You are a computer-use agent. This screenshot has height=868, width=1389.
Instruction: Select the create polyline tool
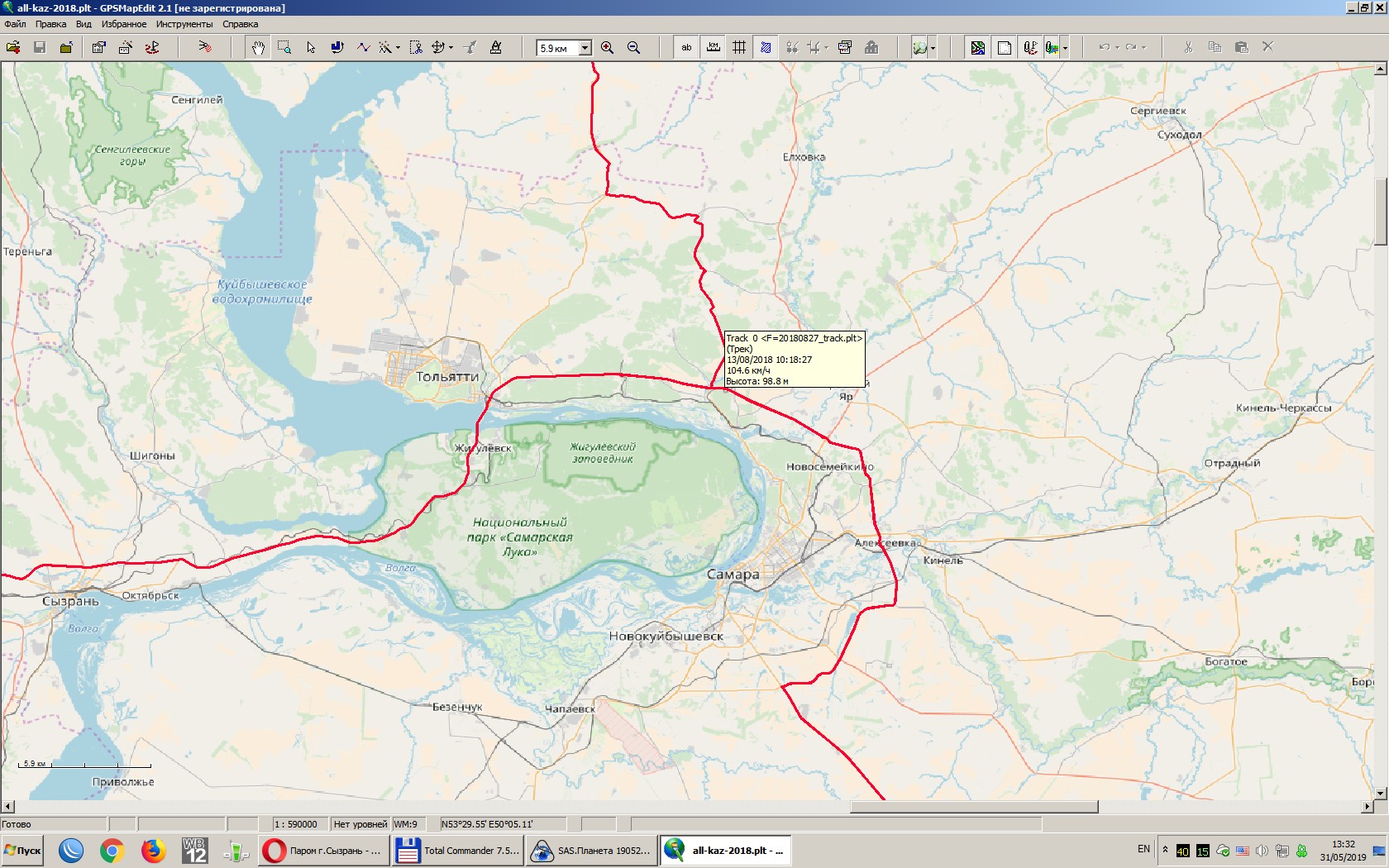363,47
